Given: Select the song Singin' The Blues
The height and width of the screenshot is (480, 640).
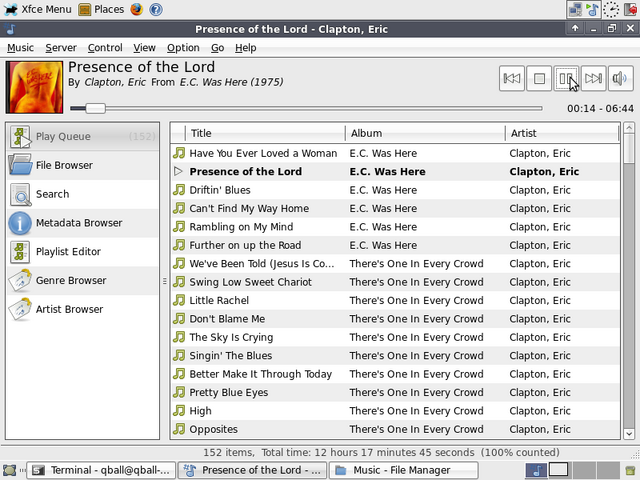Looking at the screenshot, I should [395, 356].
